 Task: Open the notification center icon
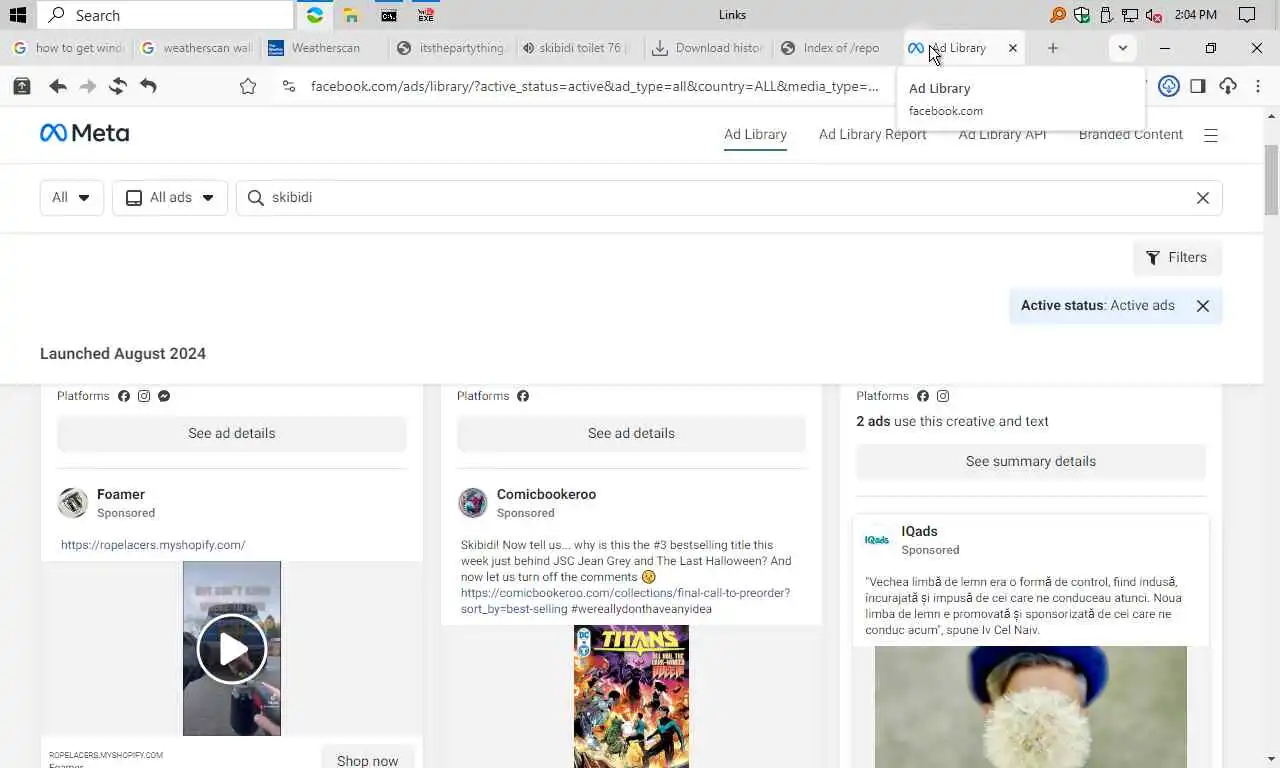point(1247,15)
